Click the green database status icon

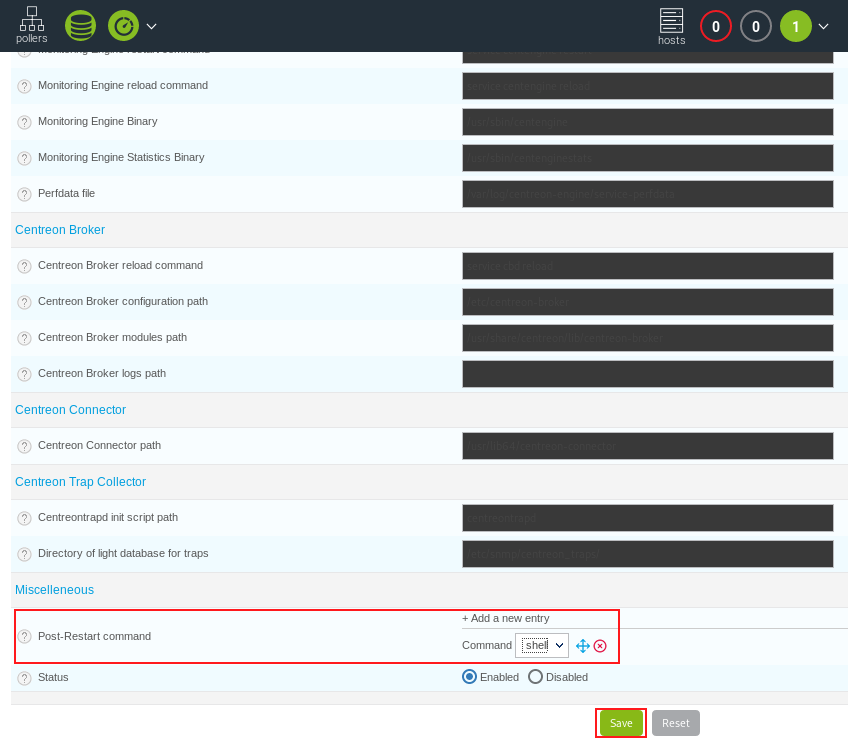pos(80,25)
